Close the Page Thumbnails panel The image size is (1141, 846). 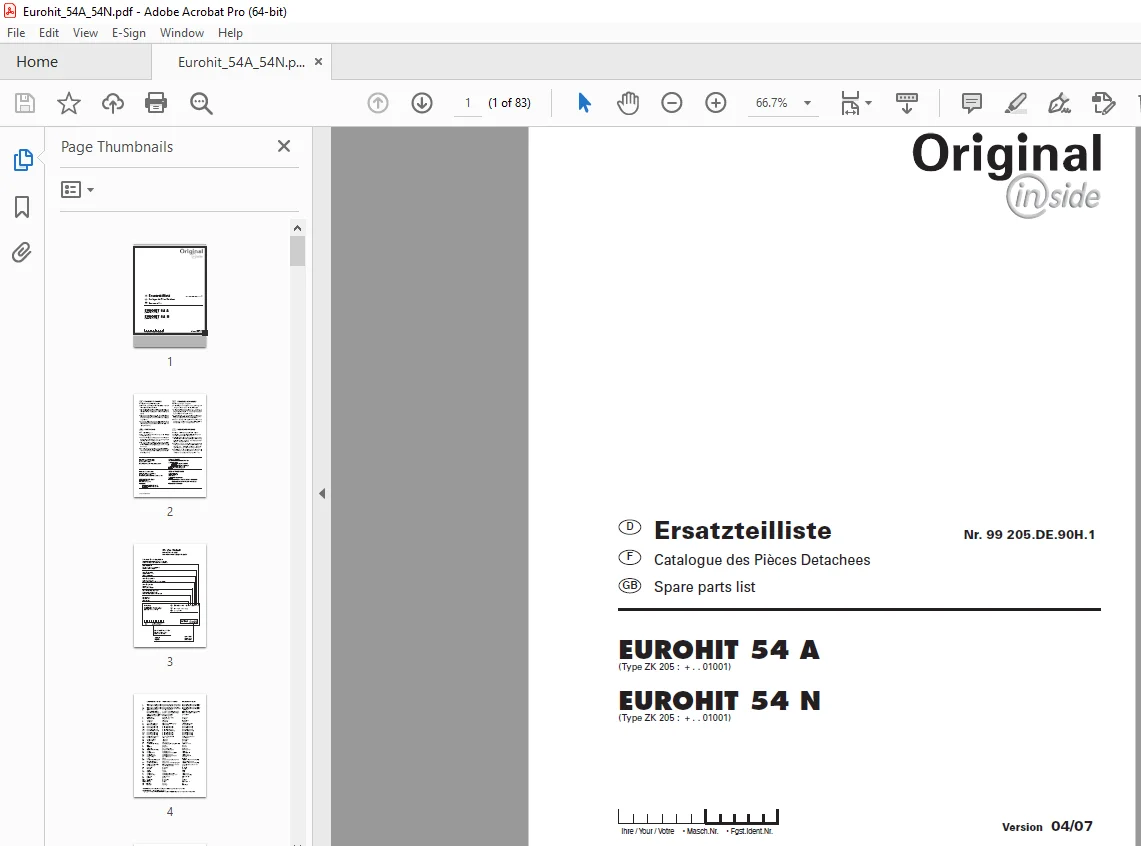pyautogui.click(x=284, y=146)
